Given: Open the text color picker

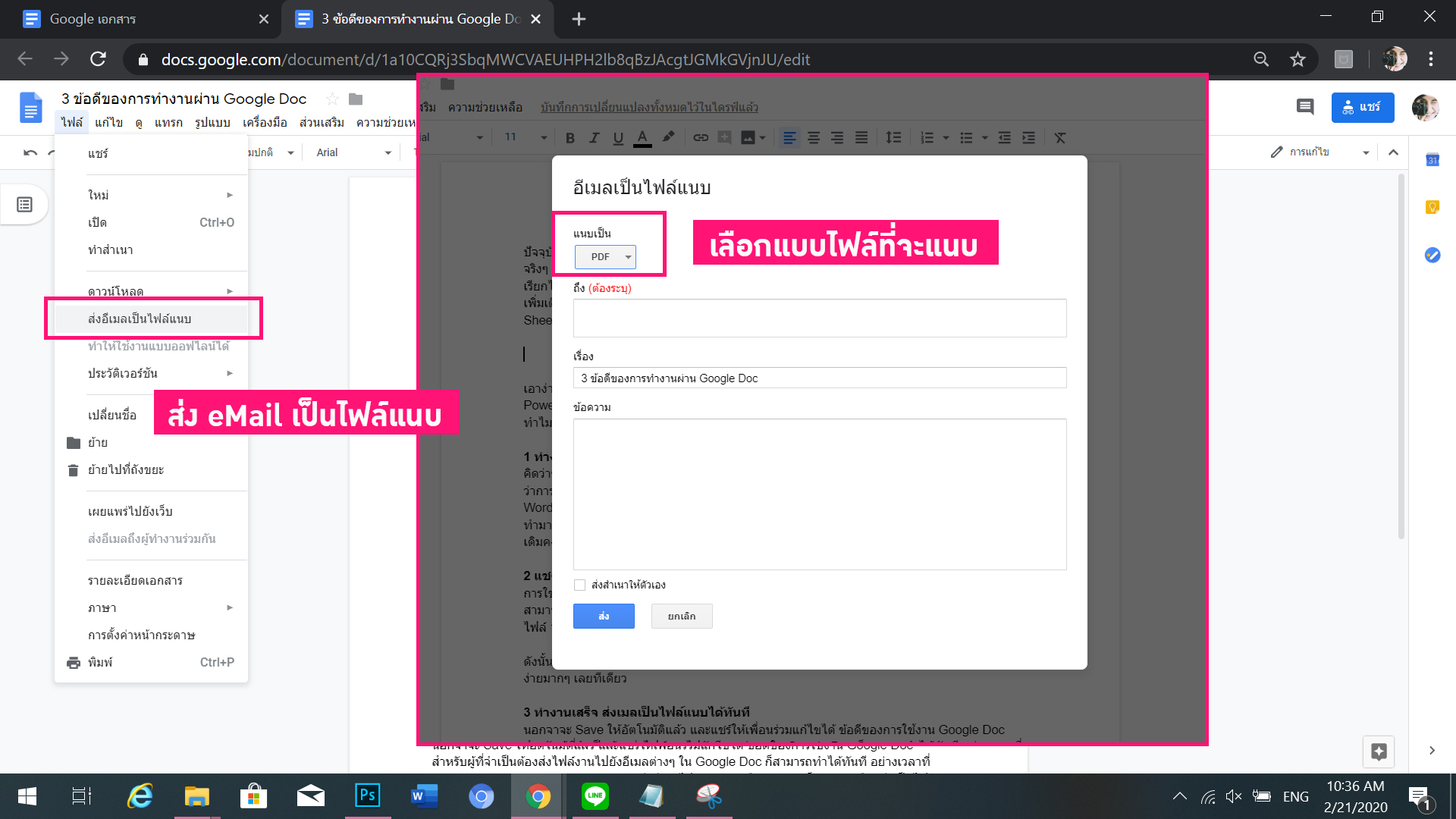Looking at the screenshot, I should point(642,137).
